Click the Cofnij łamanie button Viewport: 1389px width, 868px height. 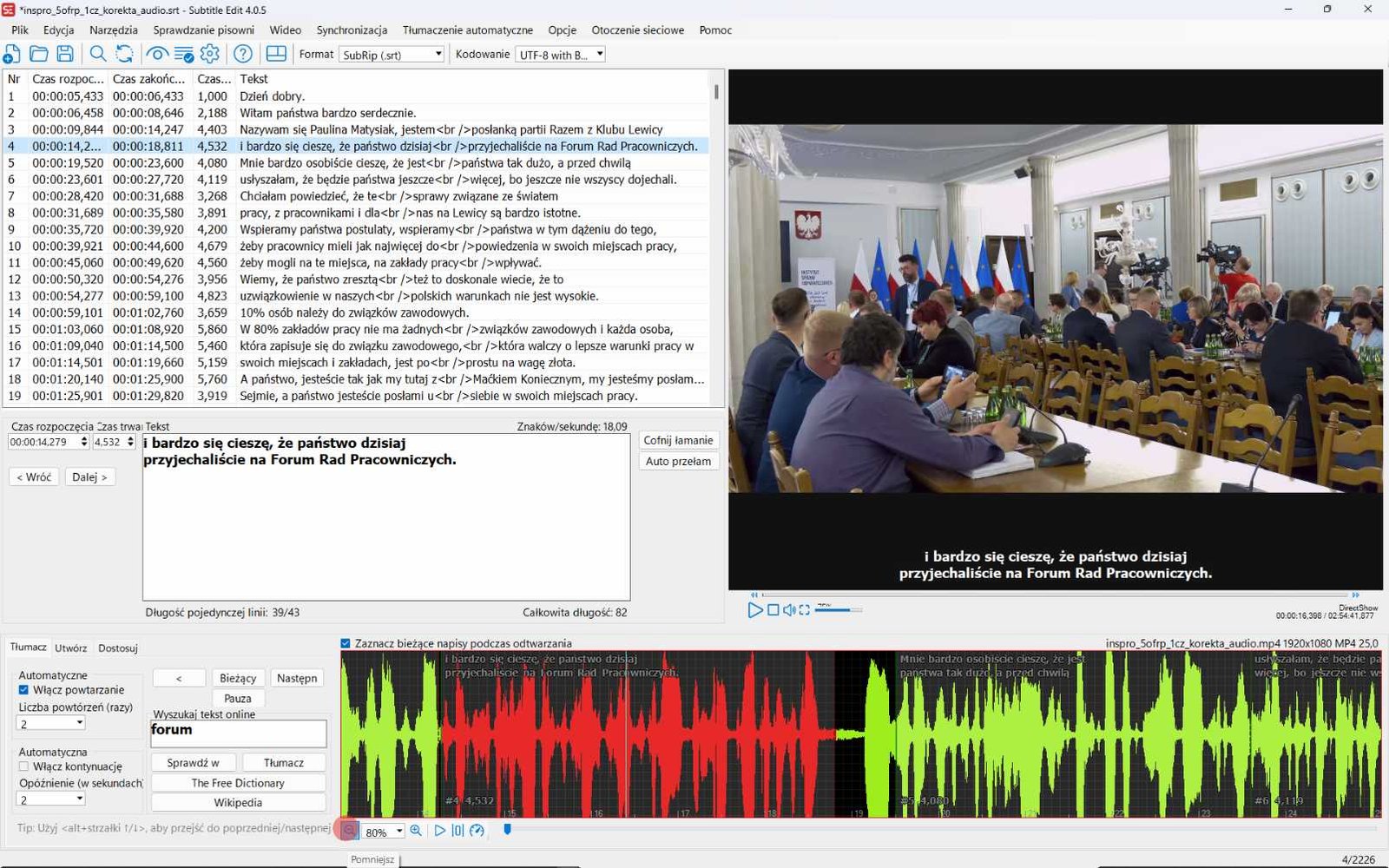coord(678,440)
